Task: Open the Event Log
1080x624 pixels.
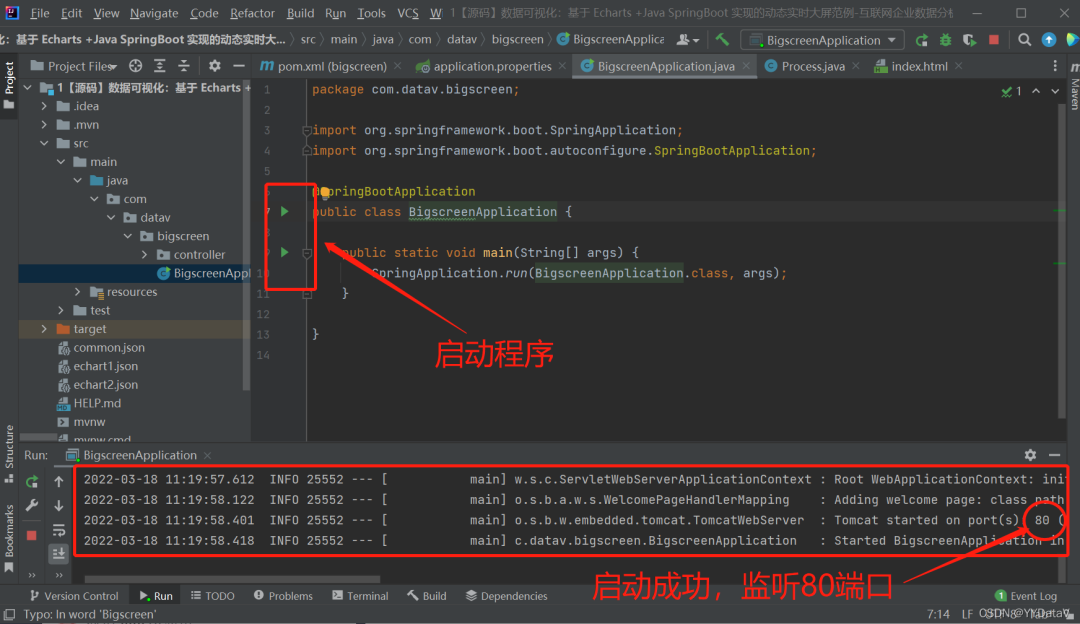Action: tap(1026, 596)
